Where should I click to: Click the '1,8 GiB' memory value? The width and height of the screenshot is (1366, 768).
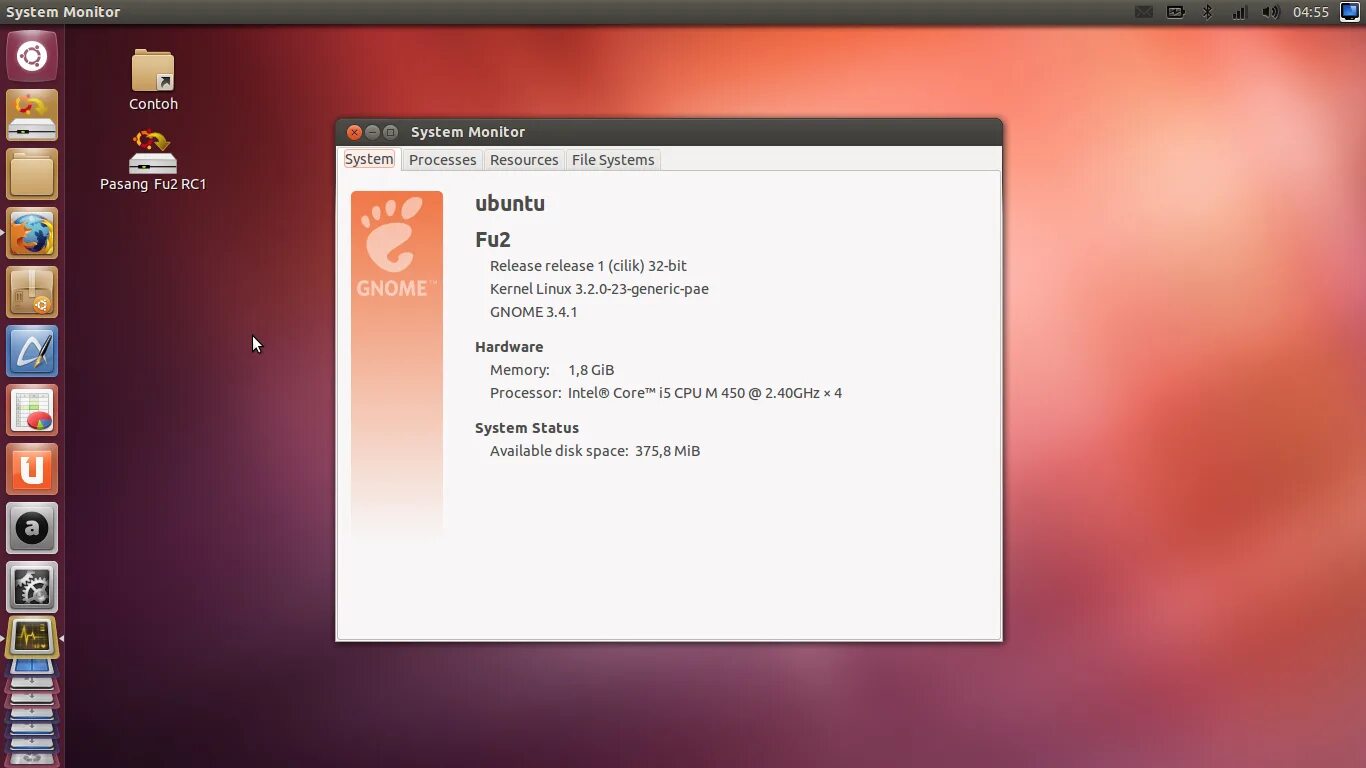coord(591,370)
